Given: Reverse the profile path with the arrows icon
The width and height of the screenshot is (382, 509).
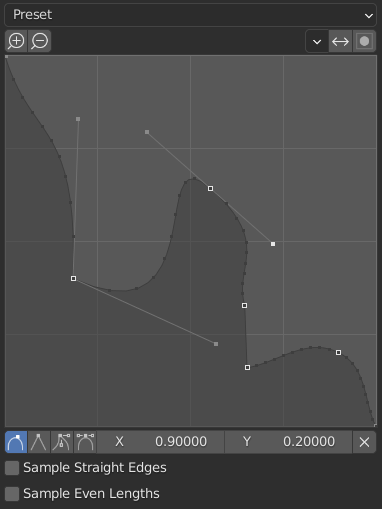Looking at the screenshot, I should point(340,41).
